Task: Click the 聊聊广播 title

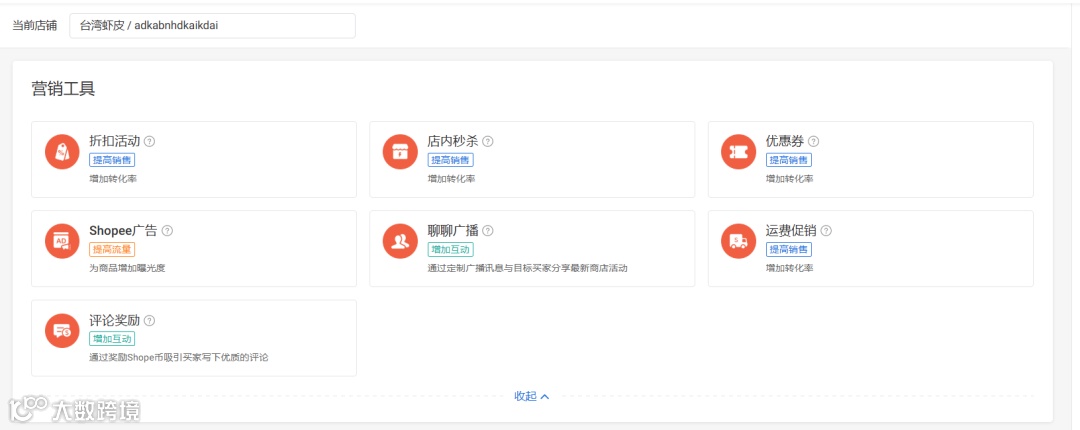Action: (453, 231)
